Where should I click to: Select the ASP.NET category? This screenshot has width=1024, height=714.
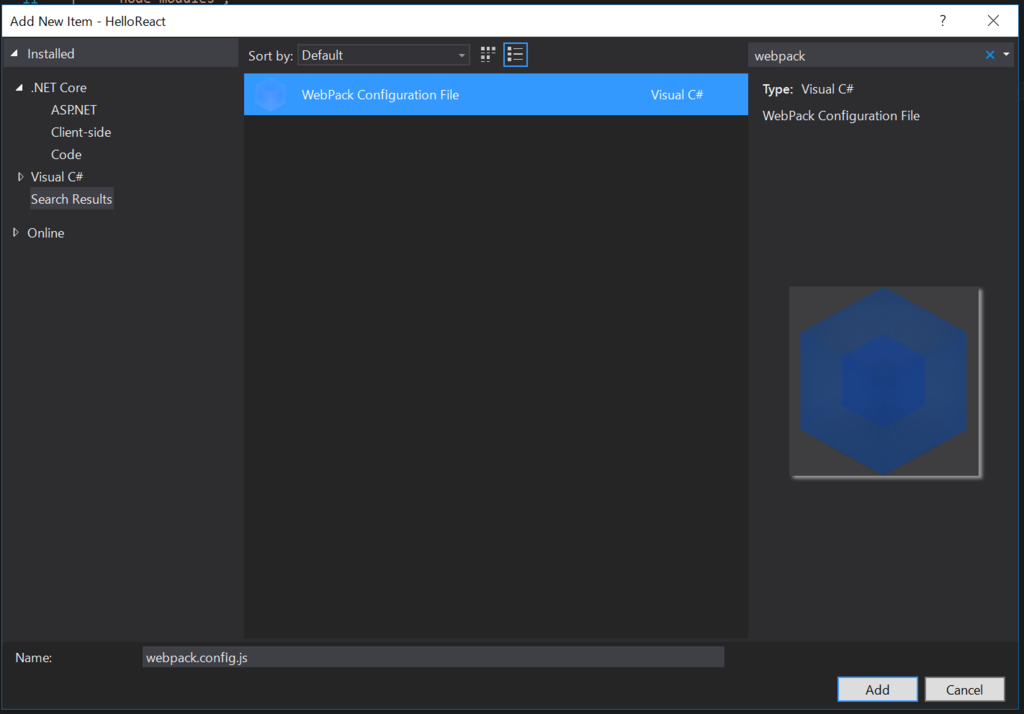(74, 110)
